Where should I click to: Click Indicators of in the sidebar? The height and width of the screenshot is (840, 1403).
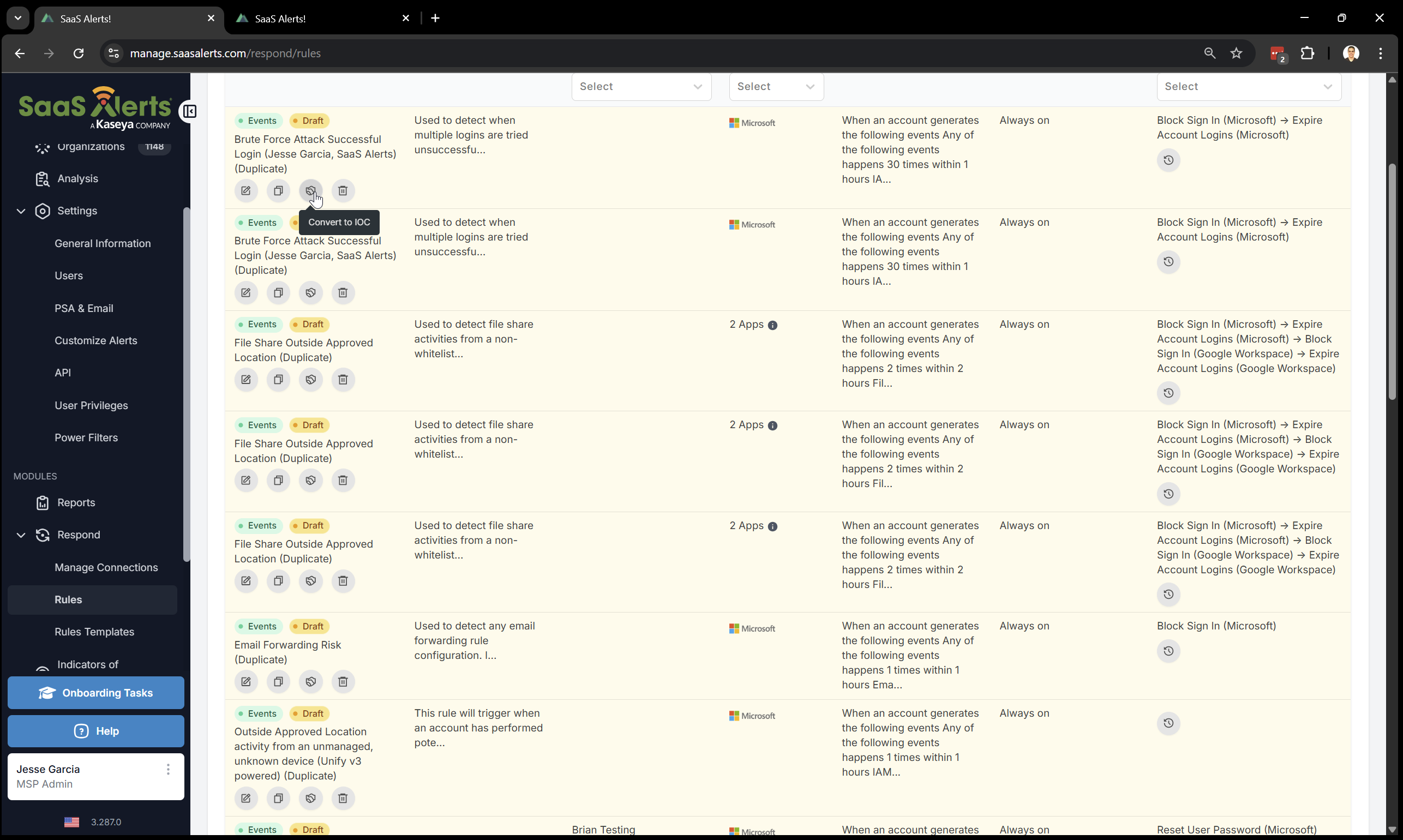click(x=88, y=664)
